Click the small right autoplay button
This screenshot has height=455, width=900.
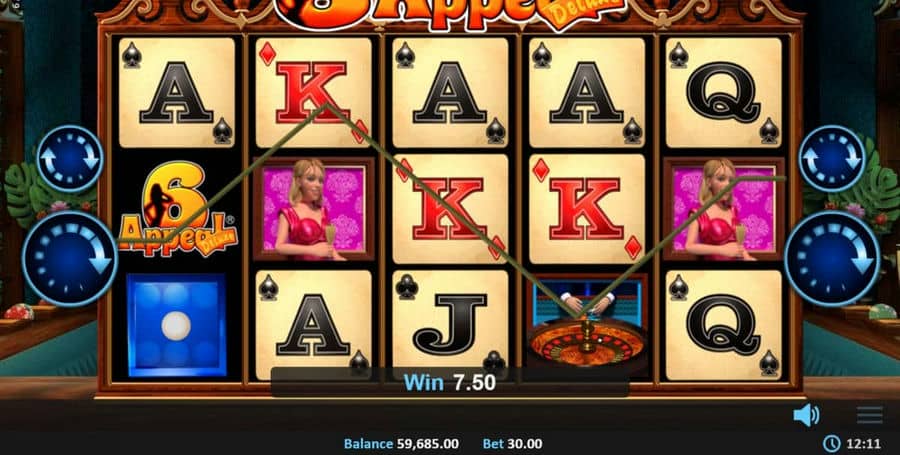pos(832,158)
